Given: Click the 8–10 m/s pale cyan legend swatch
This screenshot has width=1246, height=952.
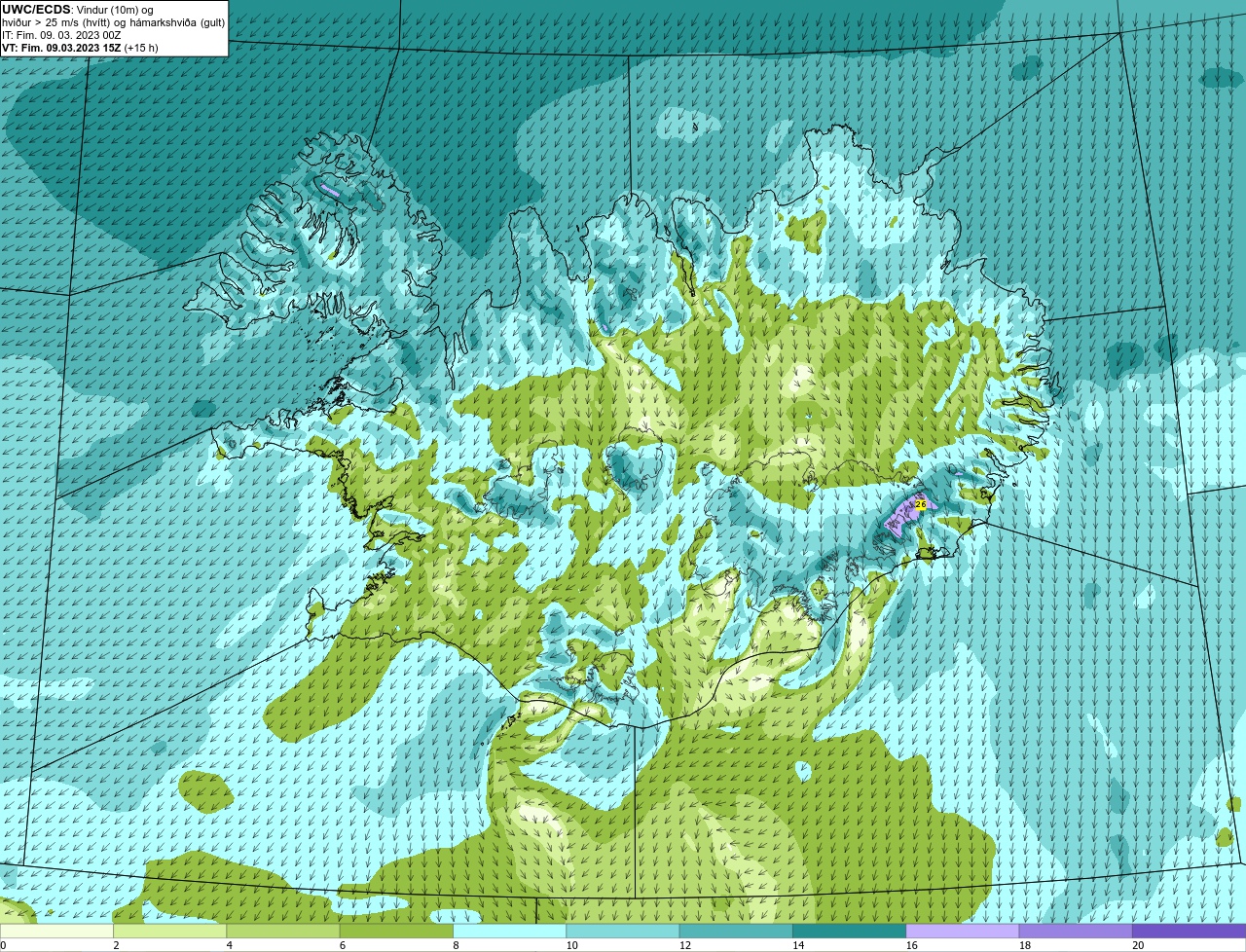Looking at the screenshot, I should pyautogui.click(x=510, y=931).
